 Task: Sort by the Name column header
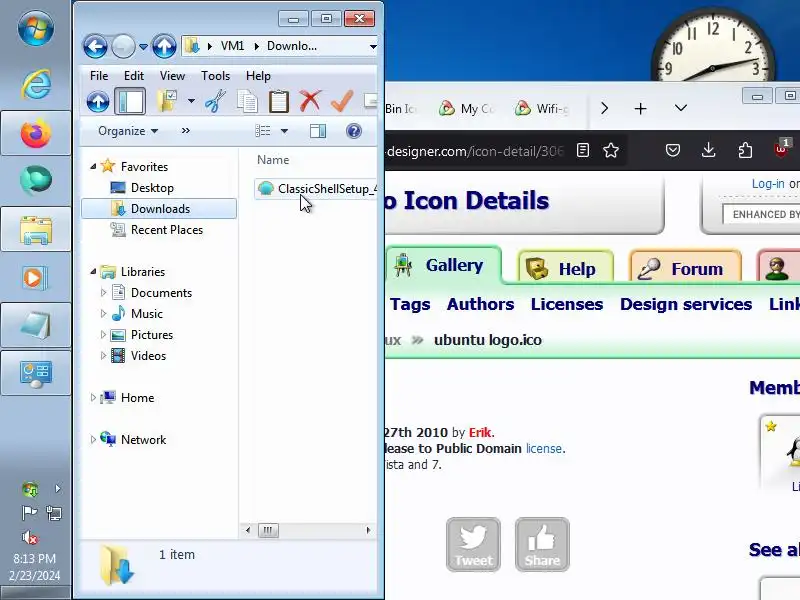click(x=273, y=160)
